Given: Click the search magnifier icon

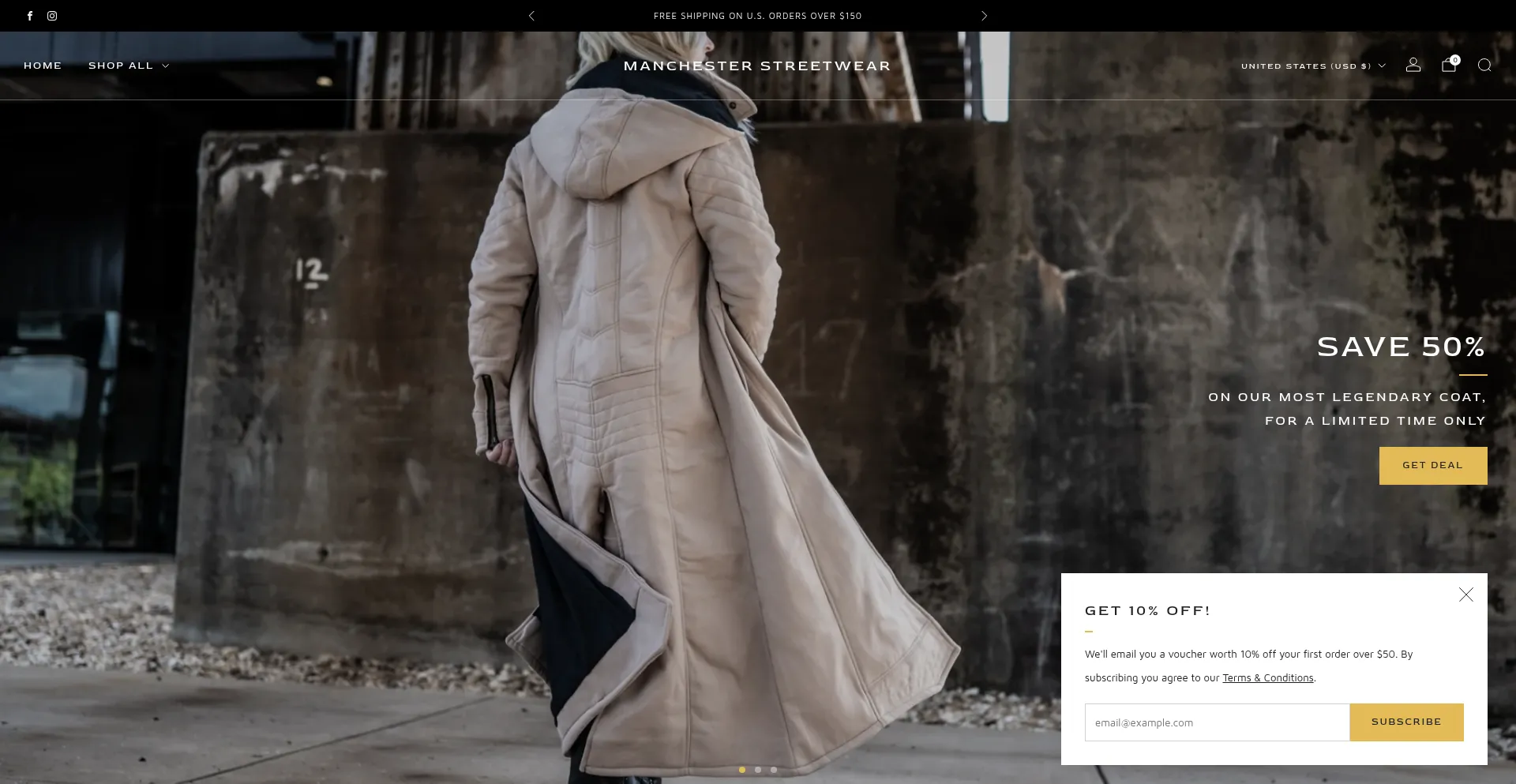Looking at the screenshot, I should click(x=1484, y=66).
